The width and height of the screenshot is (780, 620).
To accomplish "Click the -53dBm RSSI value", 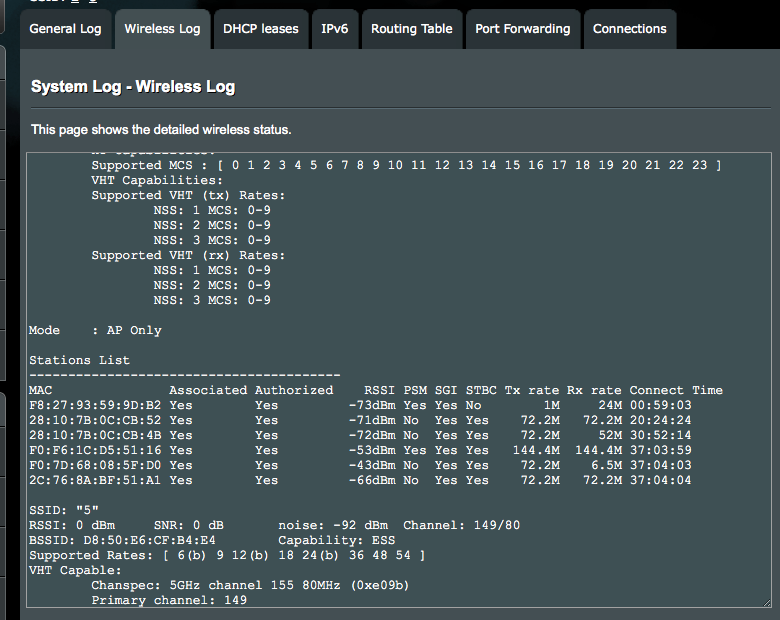I will 372,450.
